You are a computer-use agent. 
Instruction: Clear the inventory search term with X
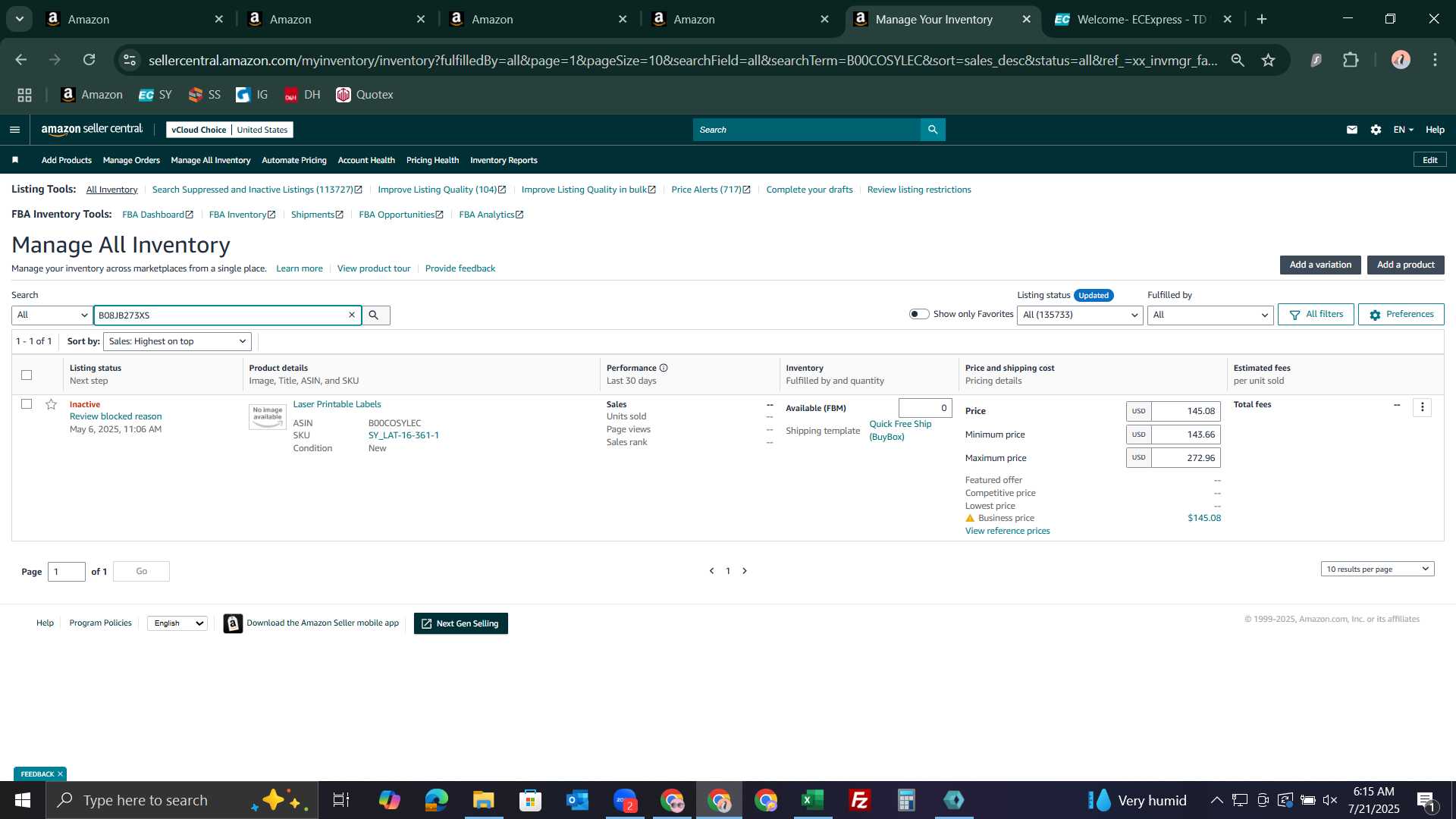(352, 315)
